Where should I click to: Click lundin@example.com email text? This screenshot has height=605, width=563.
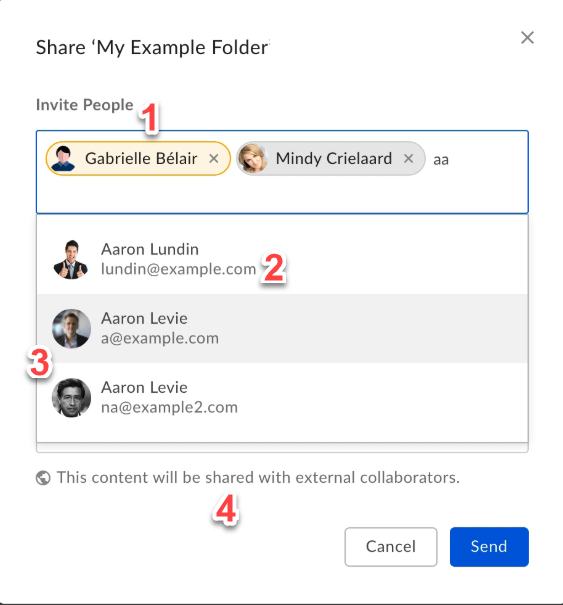coord(178,269)
